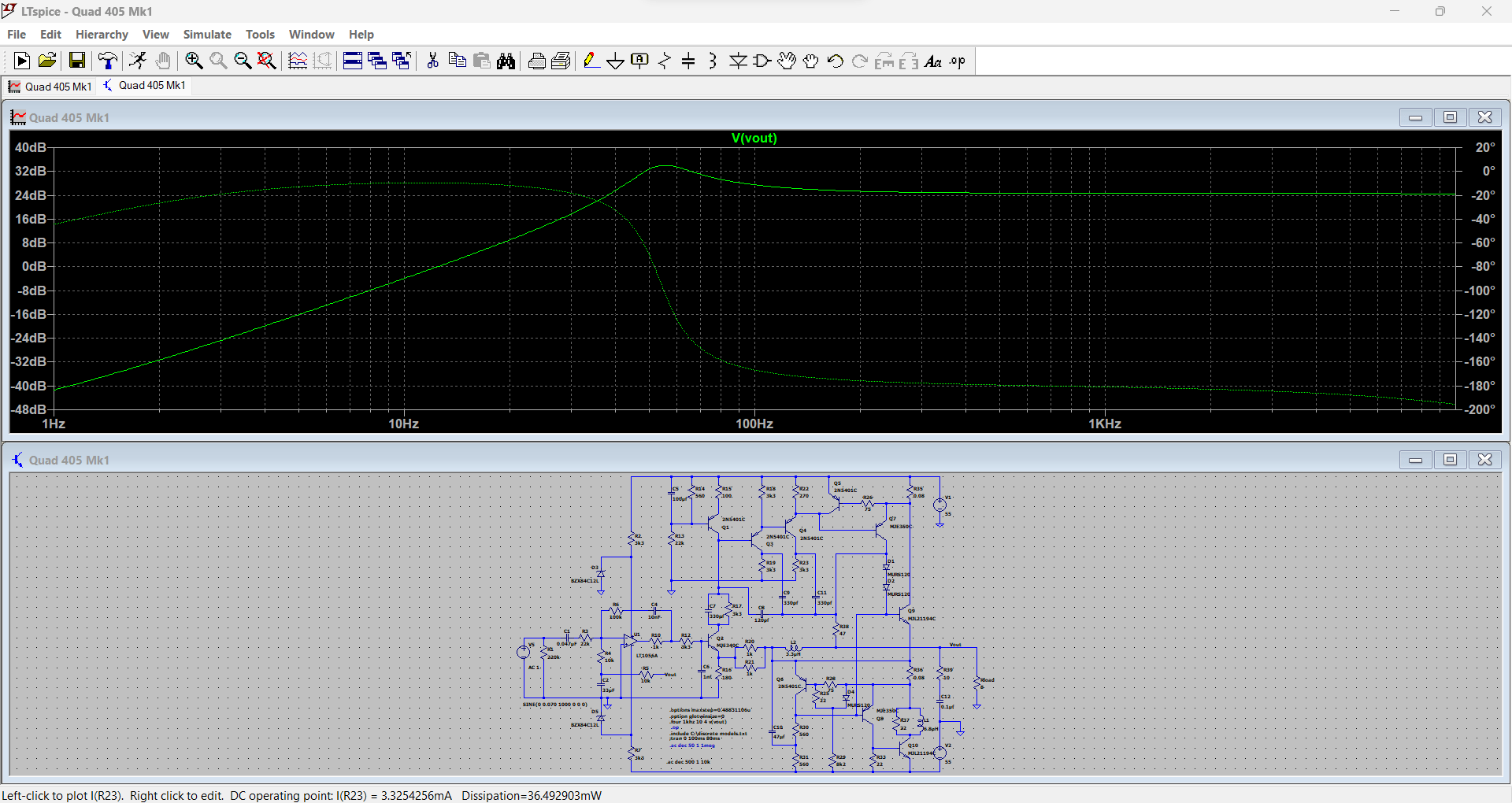Place an Inductor component
The width and height of the screenshot is (1512, 803).
pos(713,61)
